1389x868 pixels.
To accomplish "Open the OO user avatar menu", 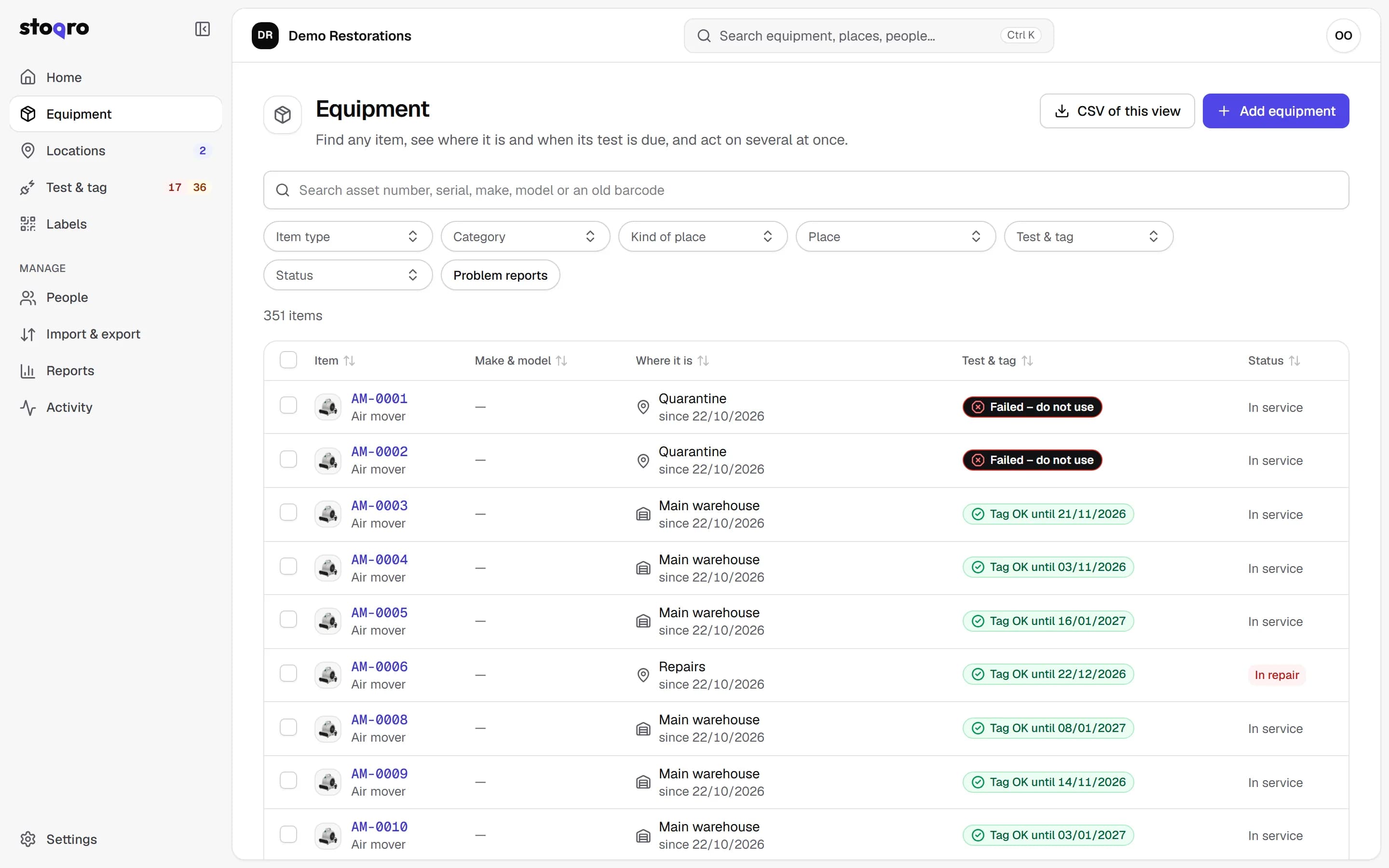I will click(x=1343, y=36).
